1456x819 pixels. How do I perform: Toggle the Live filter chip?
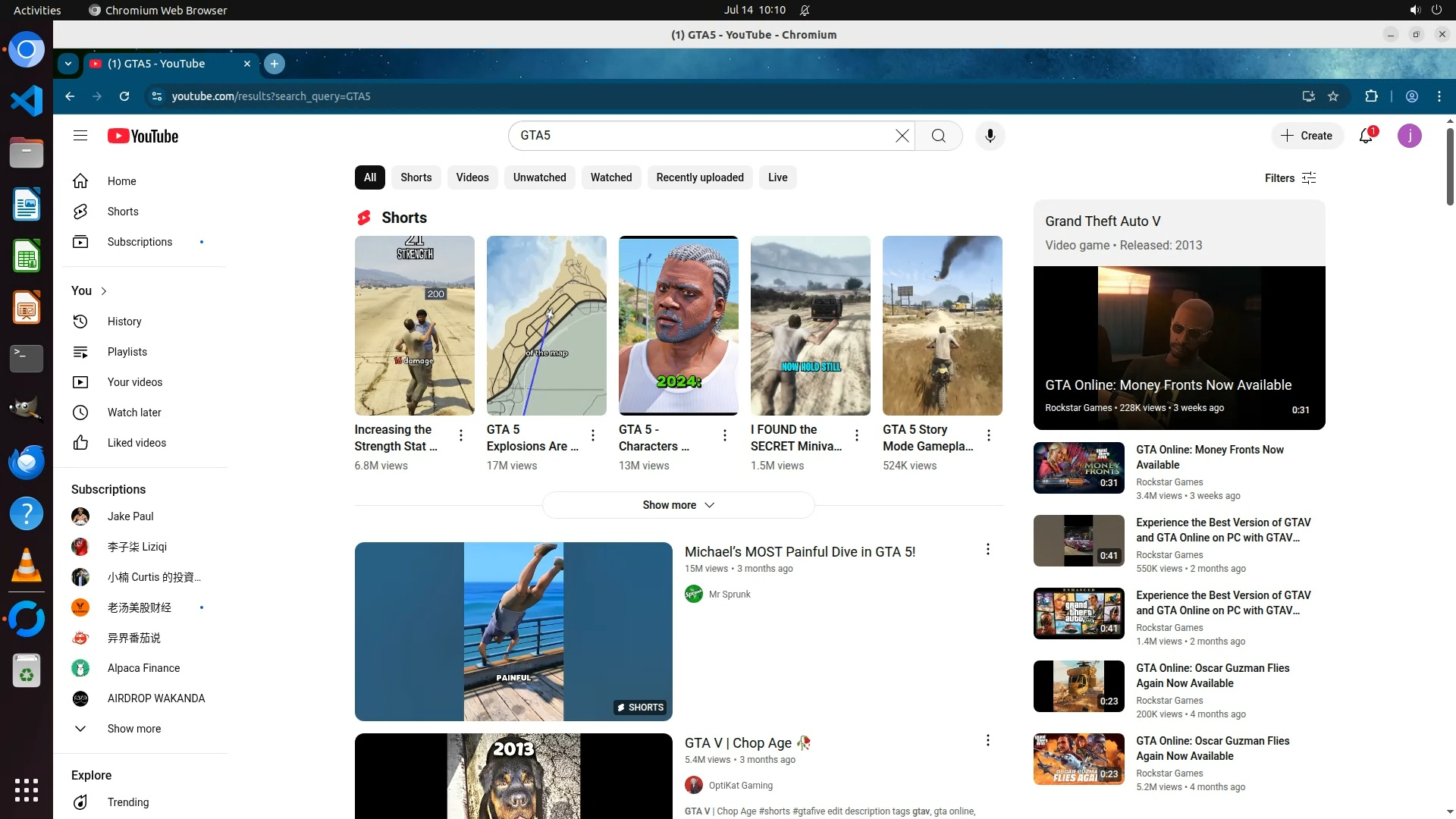777,177
